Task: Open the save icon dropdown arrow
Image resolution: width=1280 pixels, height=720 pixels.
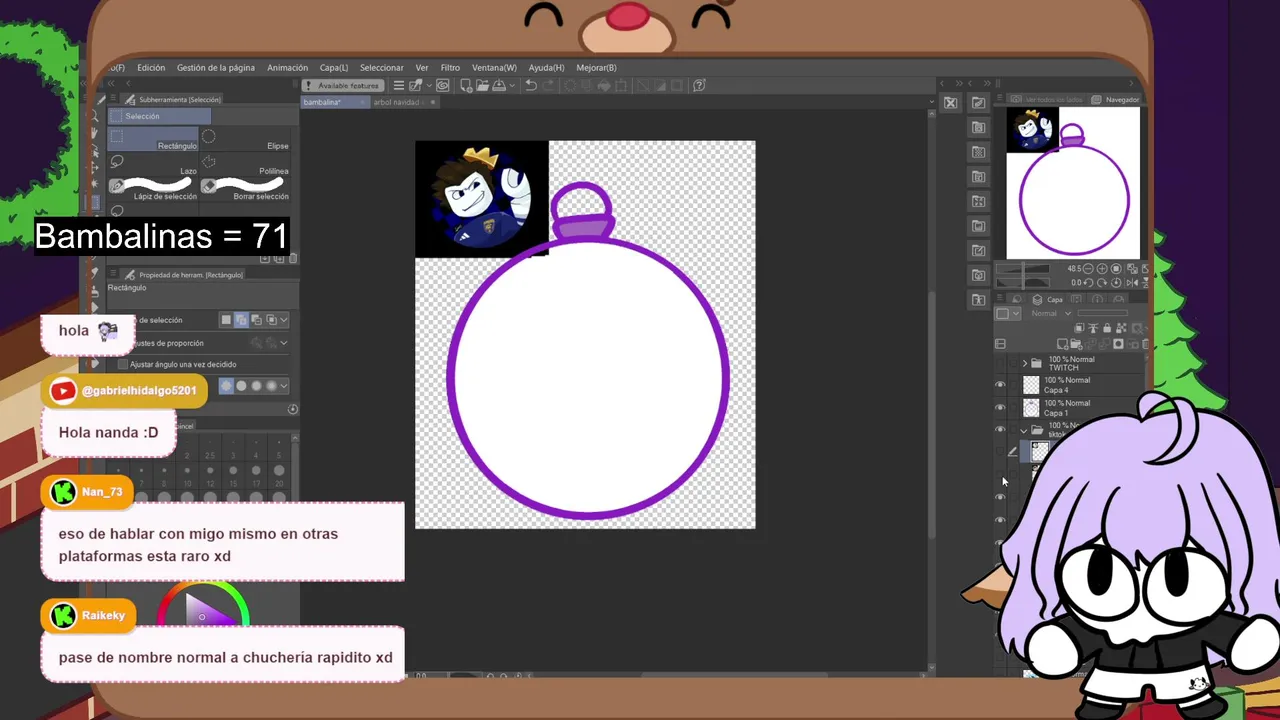Action: pyautogui.click(x=513, y=85)
